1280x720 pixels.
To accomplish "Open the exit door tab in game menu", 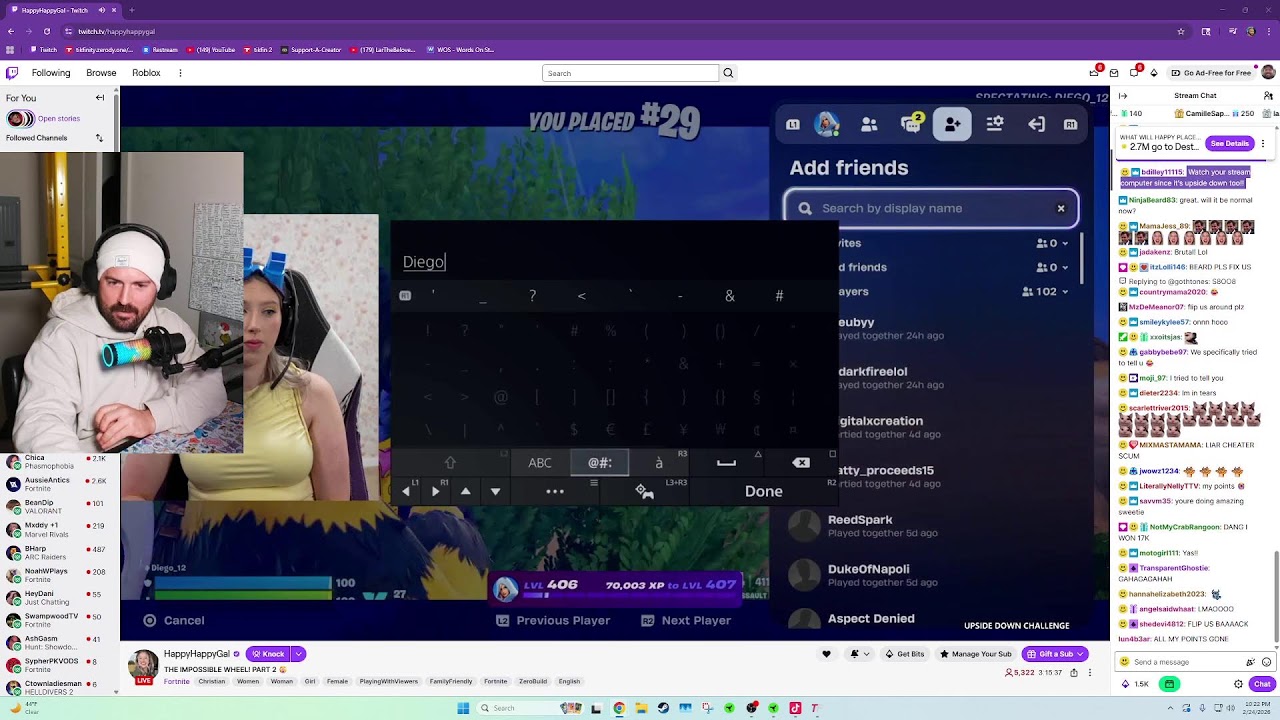I will point(1036,124).
